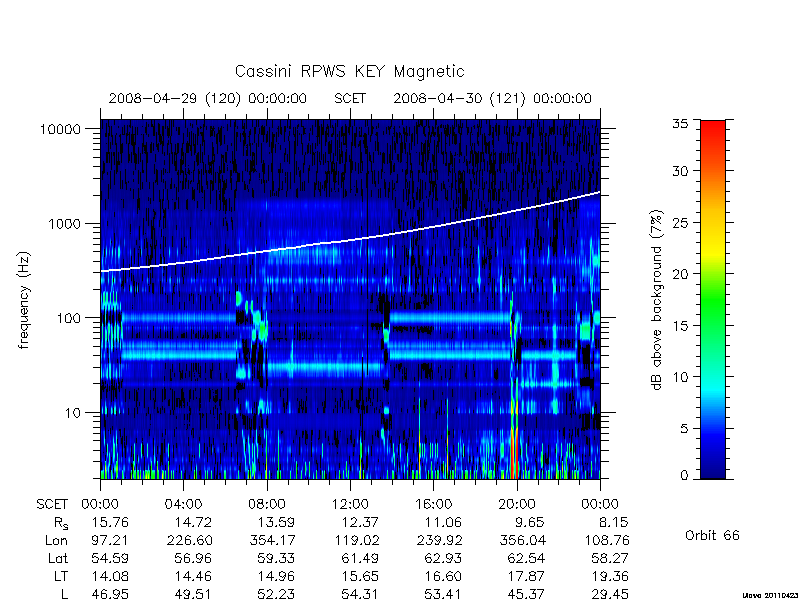800x600 pixels.
Task: Click the 15 value on the color scale
Action: [x=680, y=326]
